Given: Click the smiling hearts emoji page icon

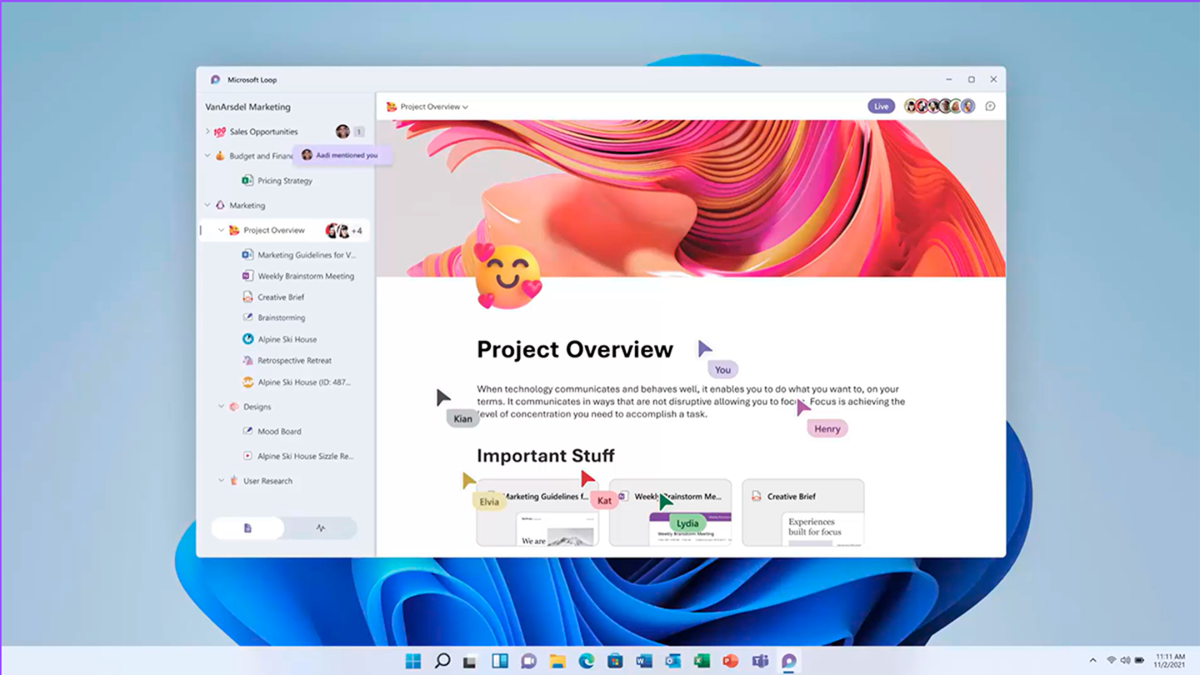Looking at the screenshot, I should (507, 275).
